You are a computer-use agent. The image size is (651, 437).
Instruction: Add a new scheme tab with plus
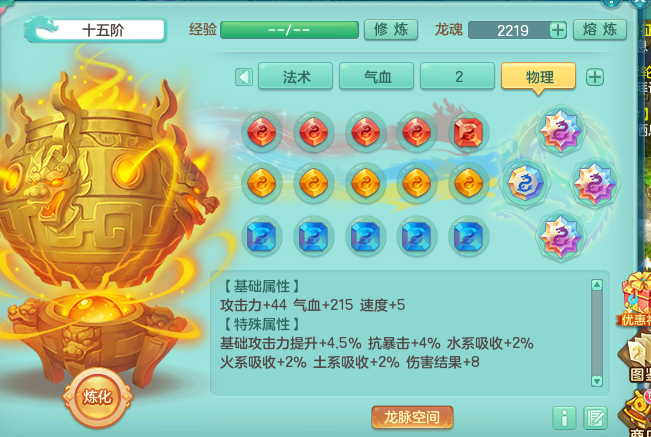pyautogui.click(x=595, y=77)
